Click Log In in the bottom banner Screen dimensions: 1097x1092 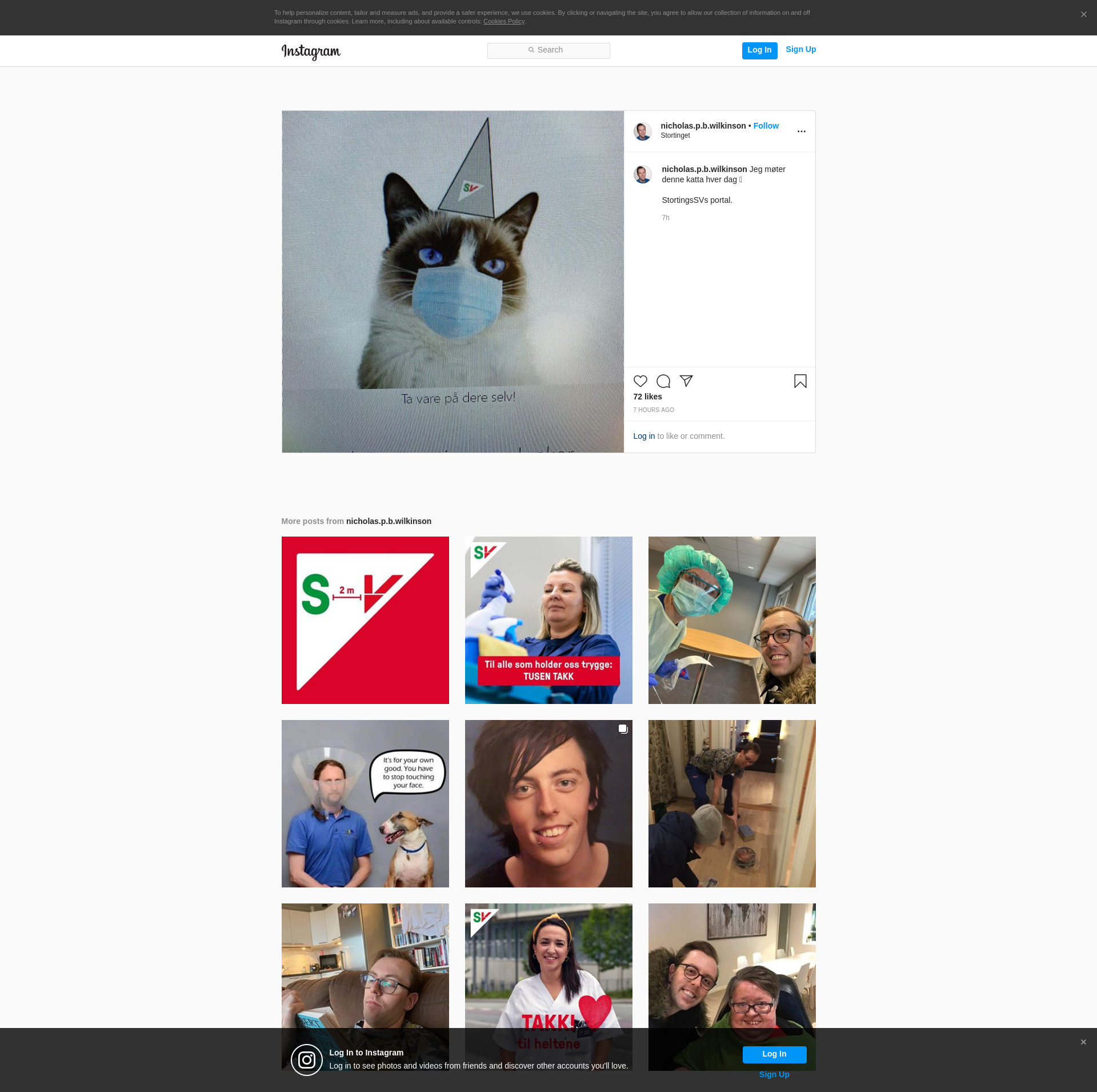(x=774, y=1054)
